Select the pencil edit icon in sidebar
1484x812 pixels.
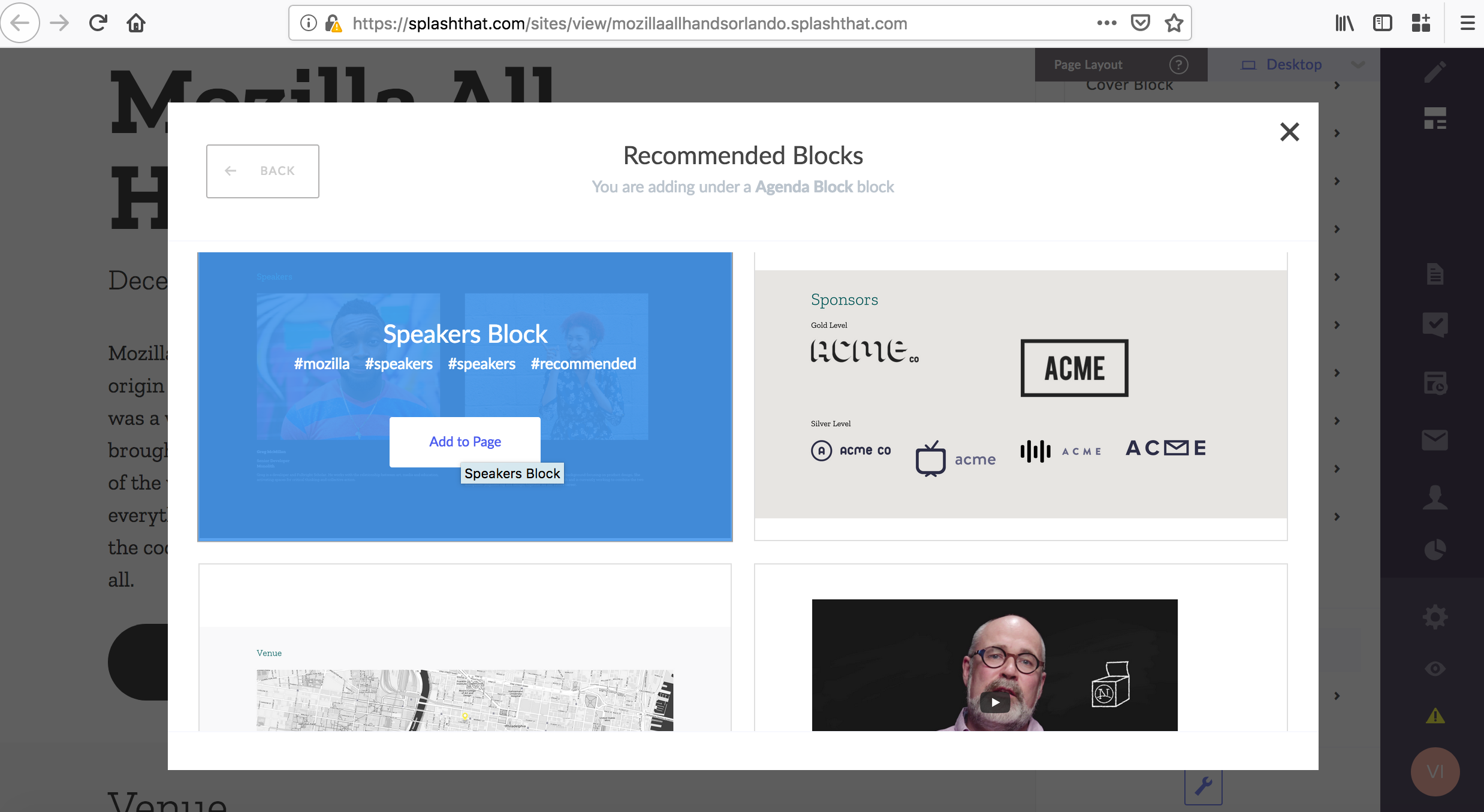point(1435,72)
